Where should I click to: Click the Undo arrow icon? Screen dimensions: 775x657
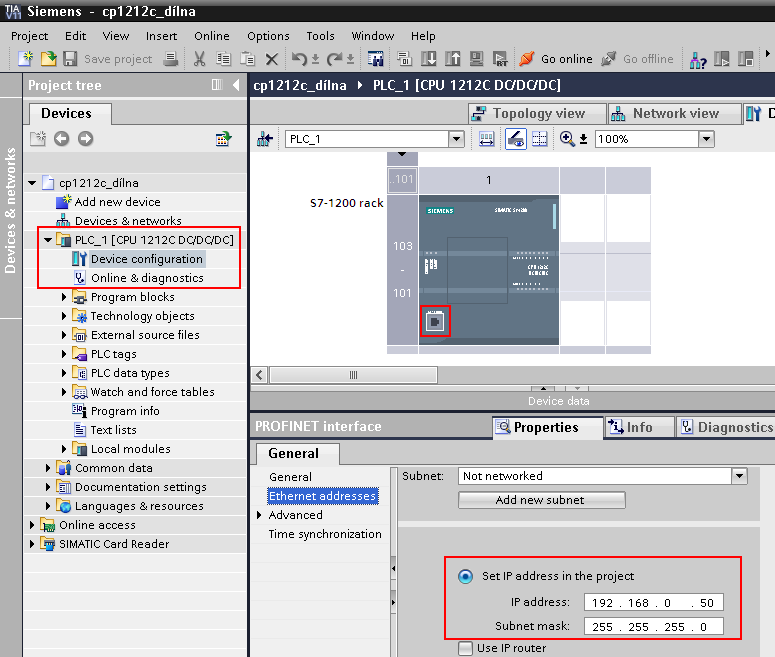[299, 59]
